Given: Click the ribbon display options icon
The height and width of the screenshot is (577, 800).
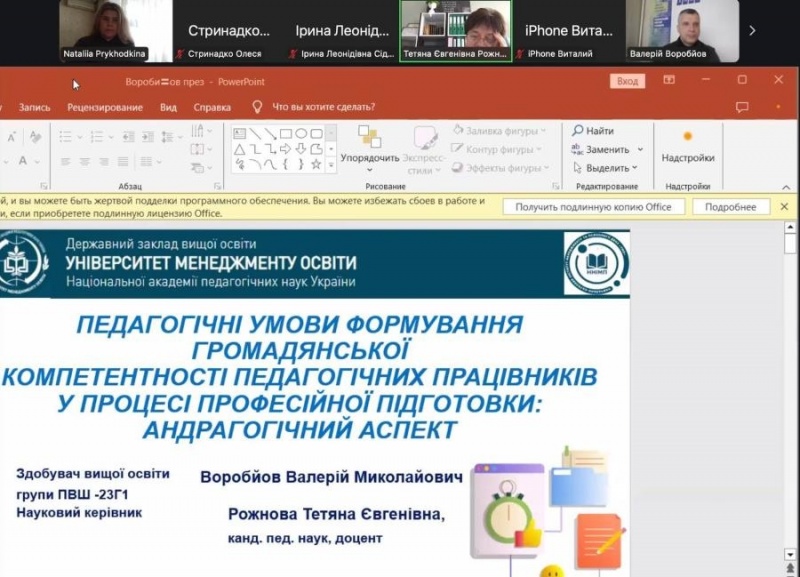Looking at the screenshot, I should (x=669, y=81).
